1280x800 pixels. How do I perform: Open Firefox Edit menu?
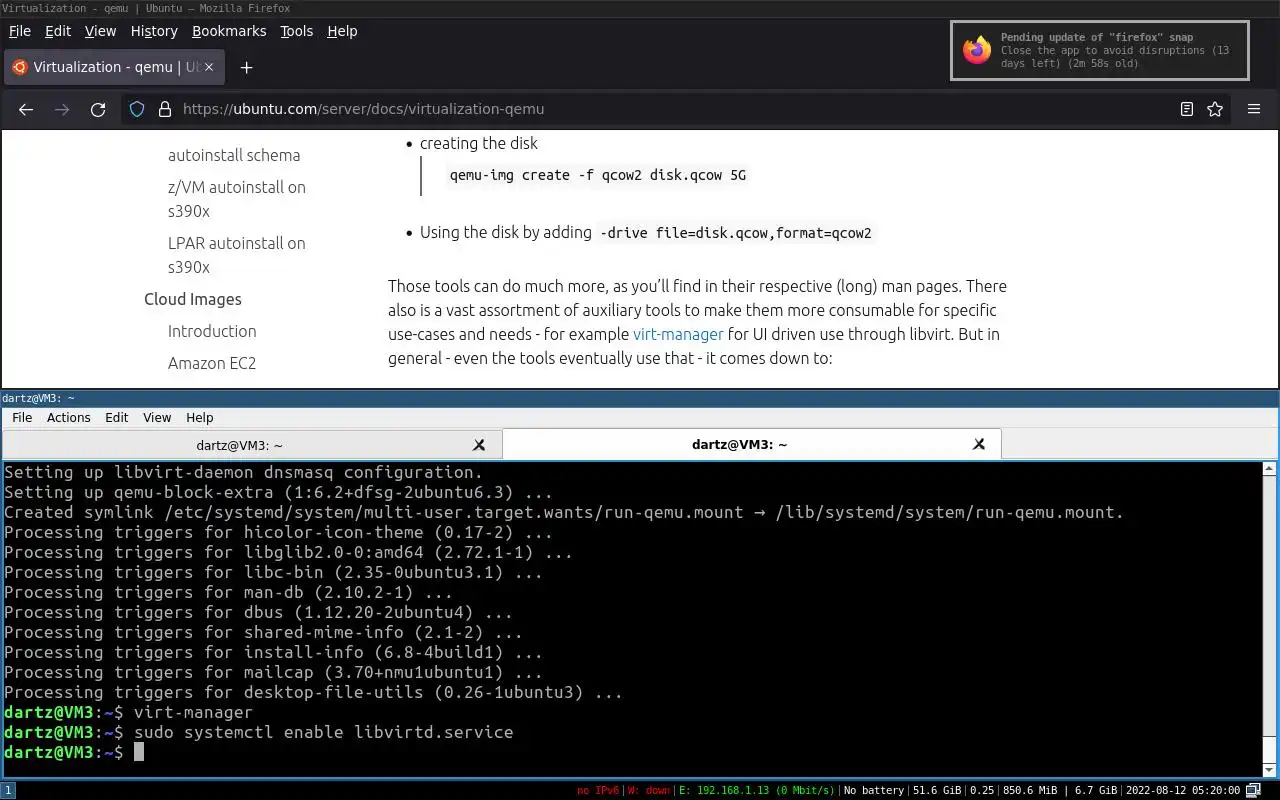[58, 31]
